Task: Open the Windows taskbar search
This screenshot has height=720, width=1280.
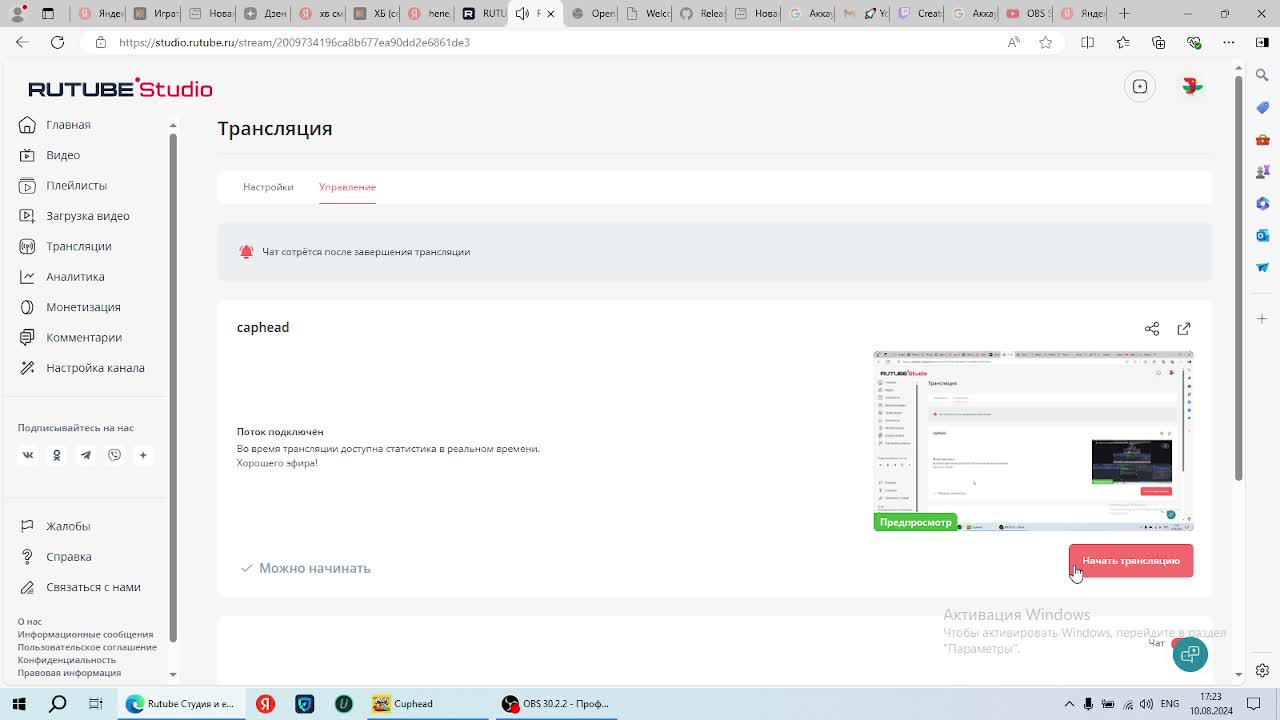Action: coord(58,704)
